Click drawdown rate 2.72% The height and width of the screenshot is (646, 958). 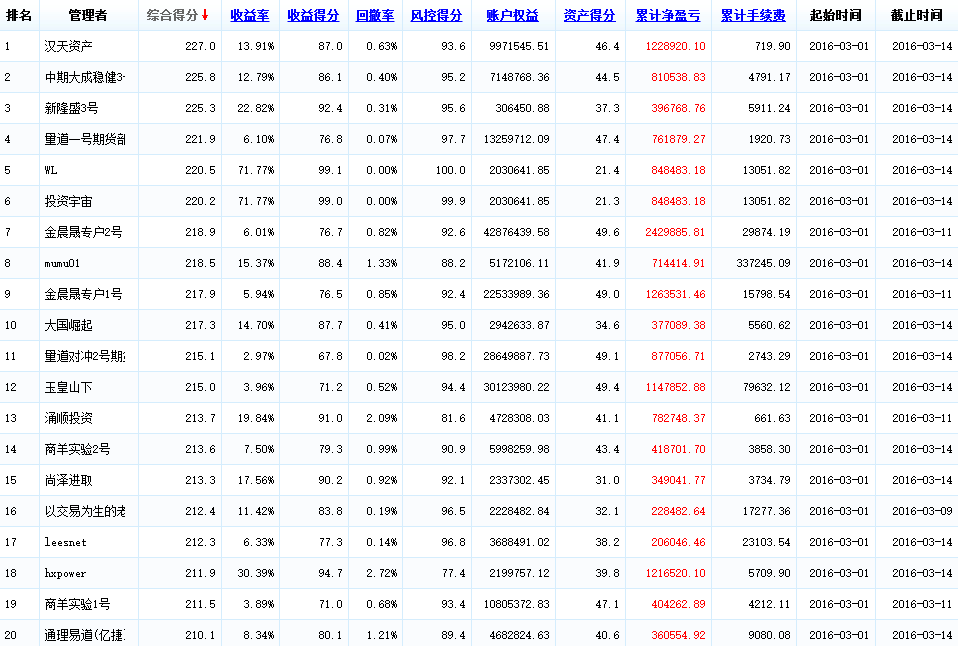(x=382, y=573)
